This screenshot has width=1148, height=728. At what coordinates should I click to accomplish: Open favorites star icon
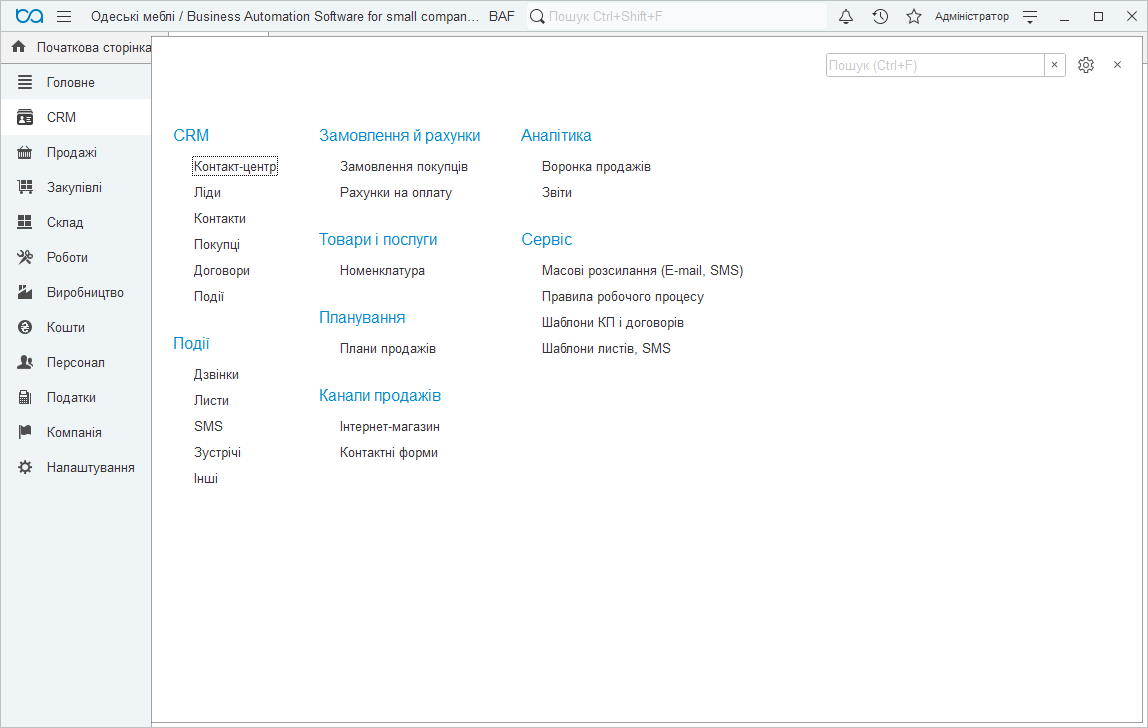click(x=914, y=17)
